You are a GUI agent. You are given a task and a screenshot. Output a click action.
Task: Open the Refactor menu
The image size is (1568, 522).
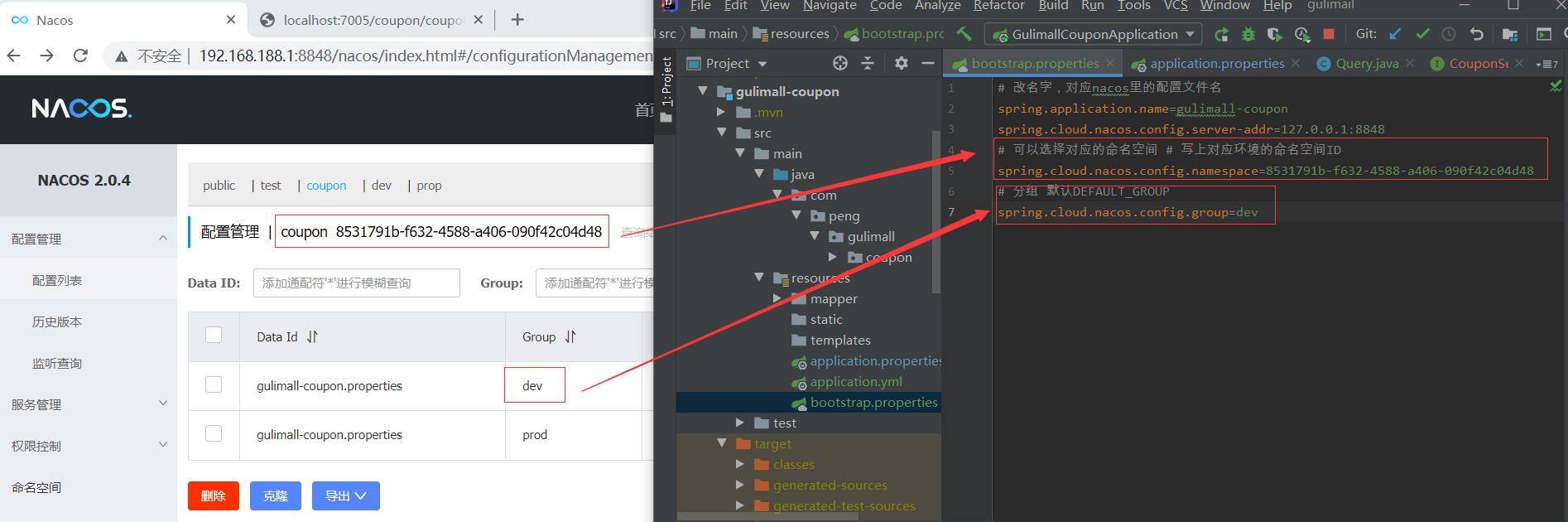coord(998,6)
